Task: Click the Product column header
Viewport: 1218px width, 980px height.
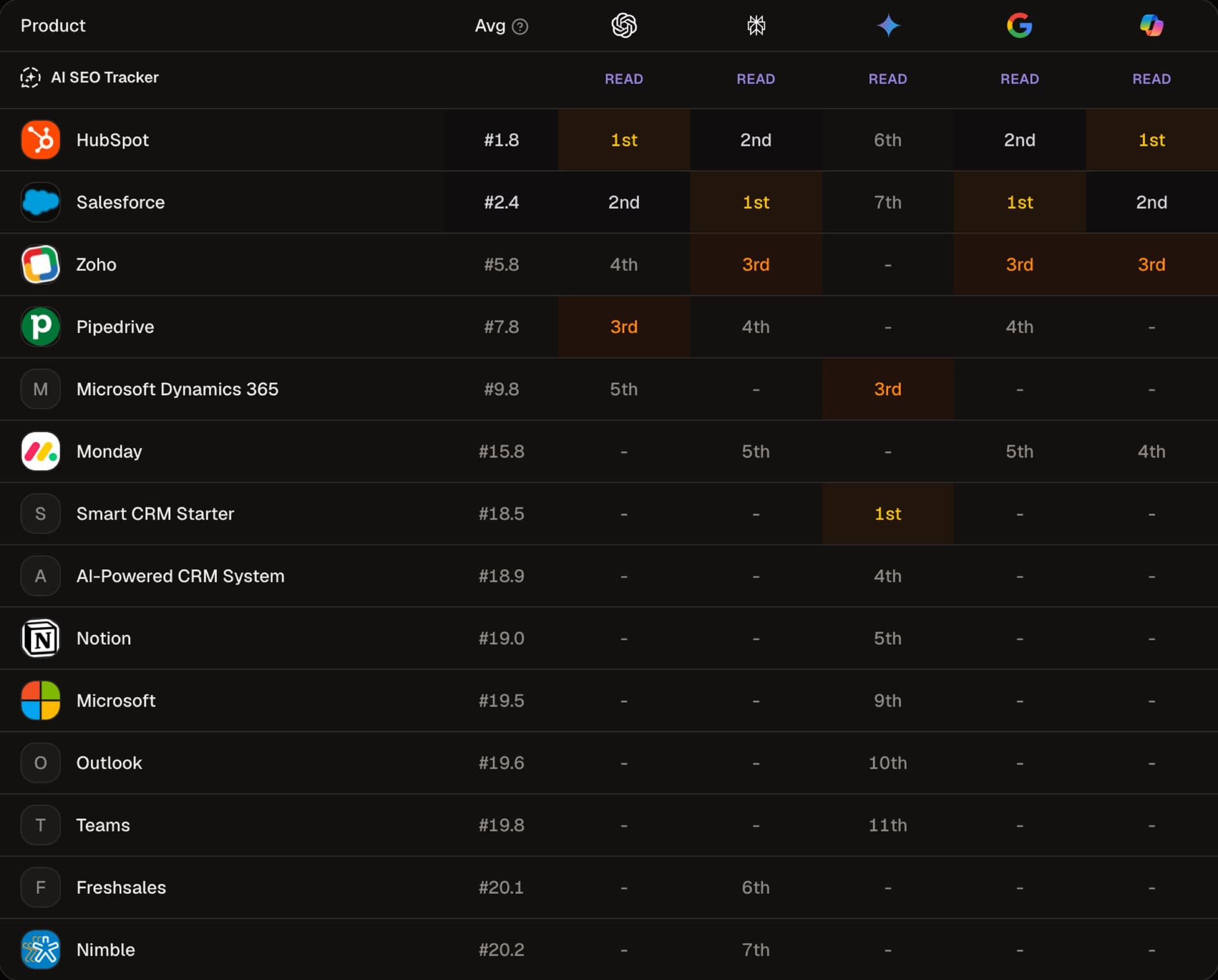Action: click(x=53, y=25)
